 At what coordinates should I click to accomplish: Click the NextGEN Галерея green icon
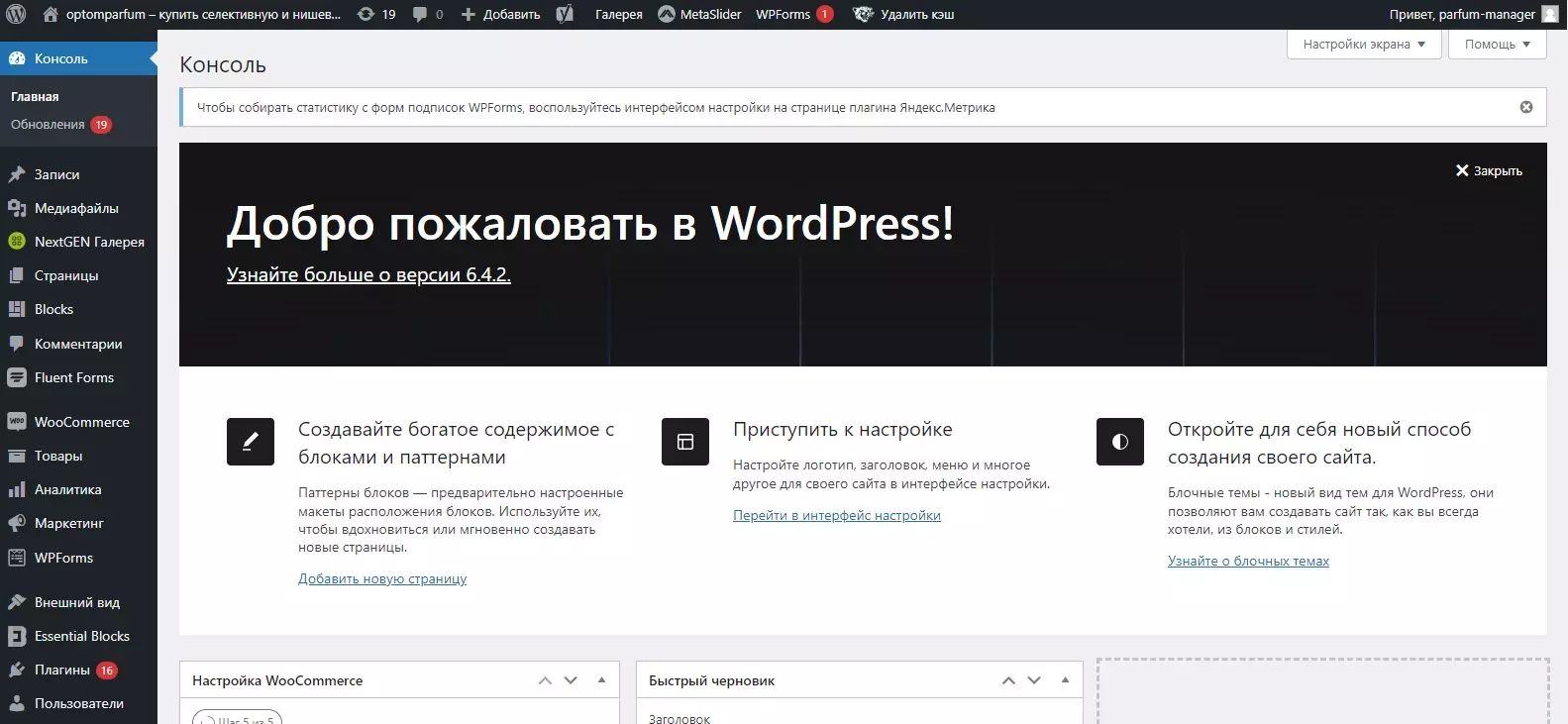coord(17,242)
